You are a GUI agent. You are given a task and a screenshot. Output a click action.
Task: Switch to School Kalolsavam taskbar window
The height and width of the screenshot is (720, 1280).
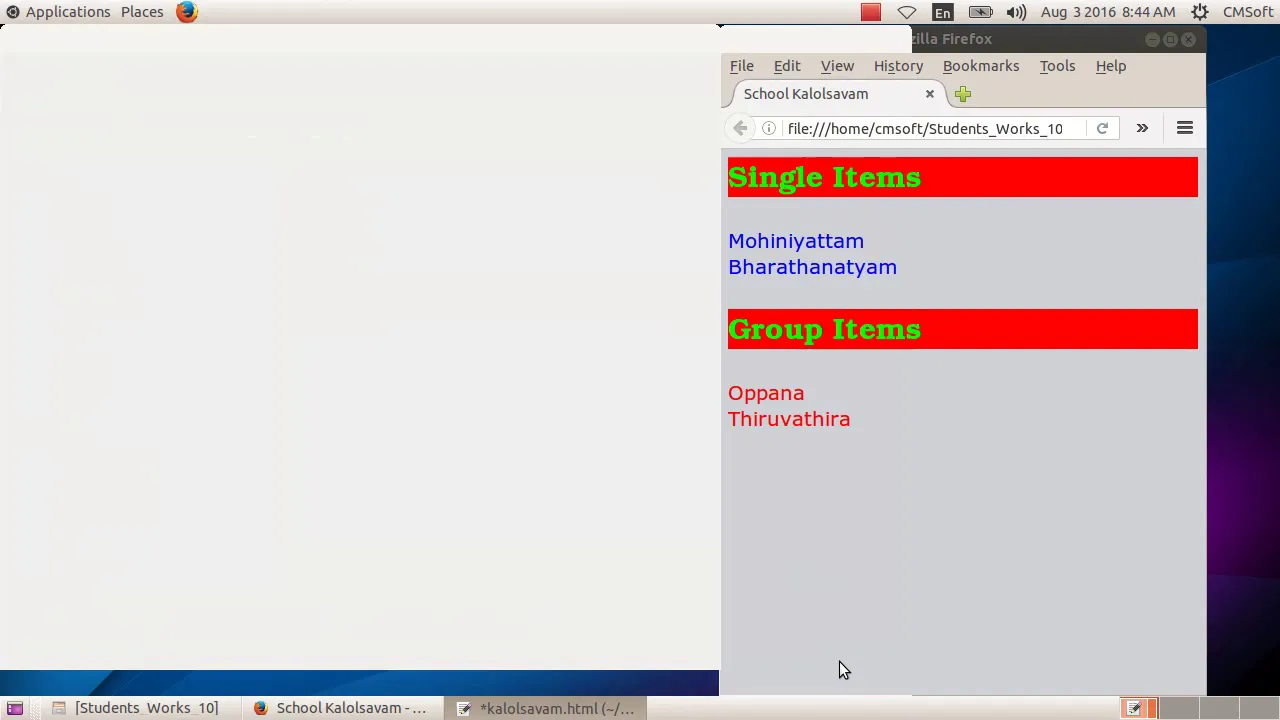pos(340,708)
